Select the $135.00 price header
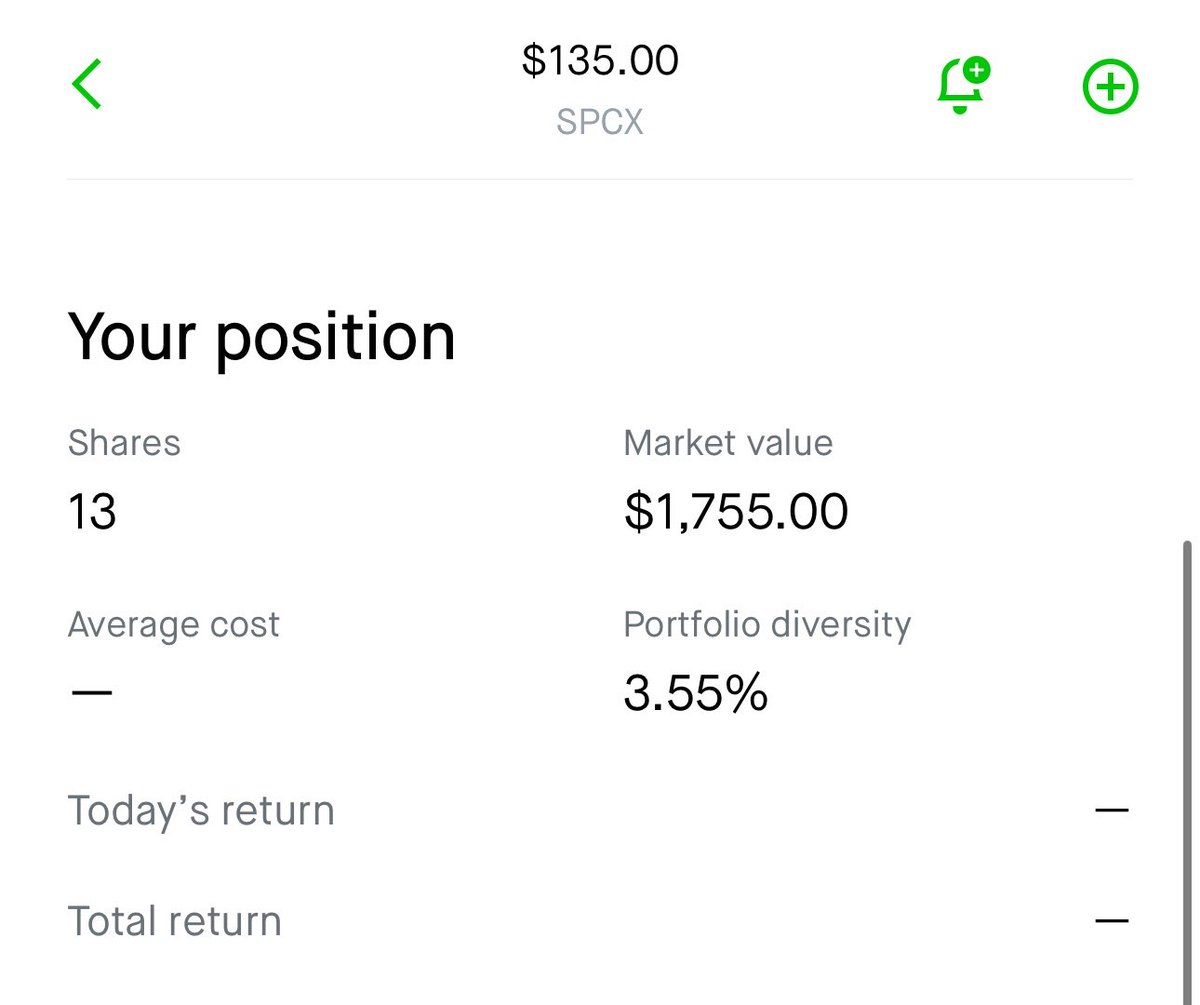The image size is (1200, 1005). pyautogui.click(x=600, y=60)
